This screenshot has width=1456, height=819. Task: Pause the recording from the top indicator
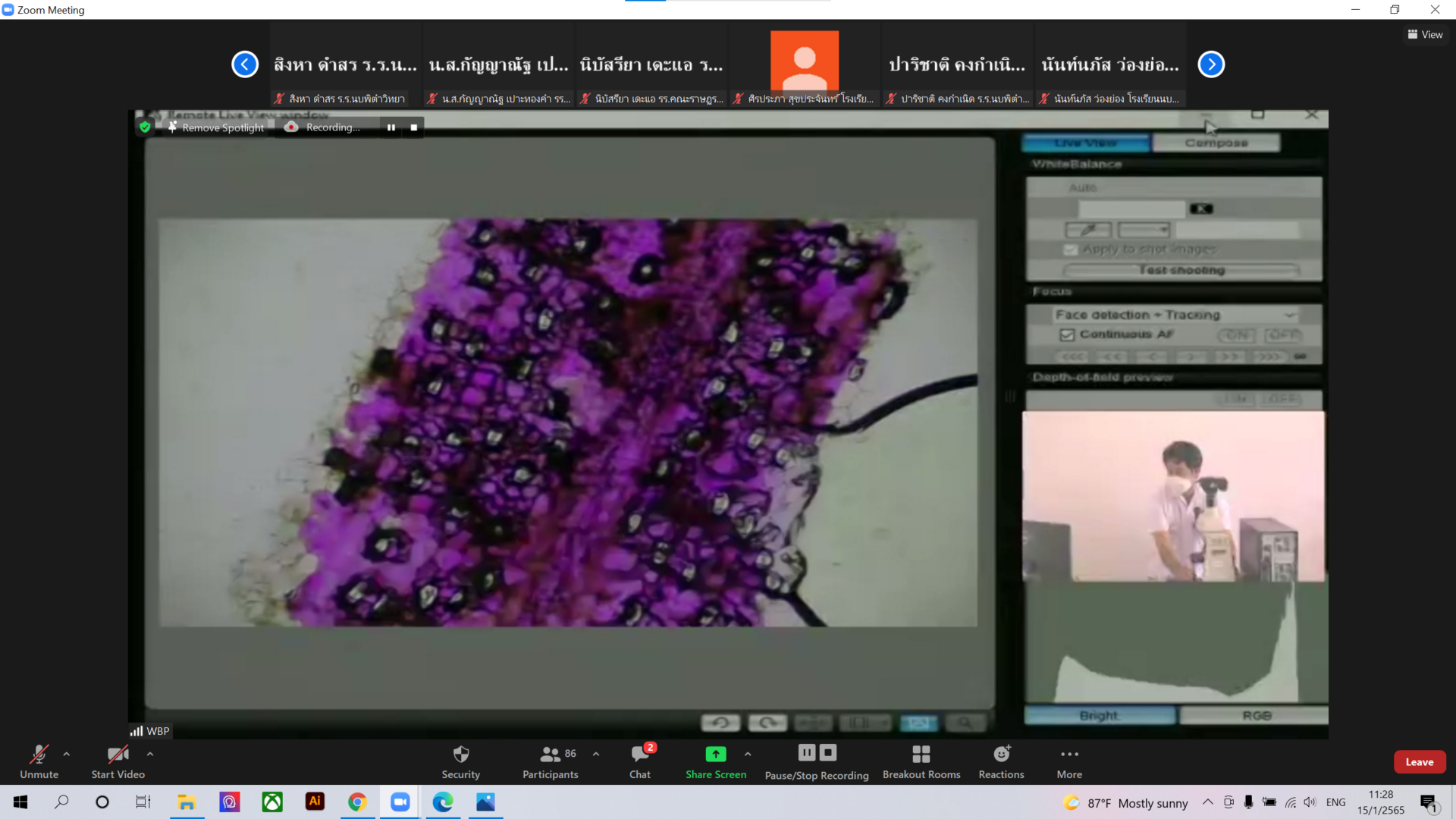(391, 127)
